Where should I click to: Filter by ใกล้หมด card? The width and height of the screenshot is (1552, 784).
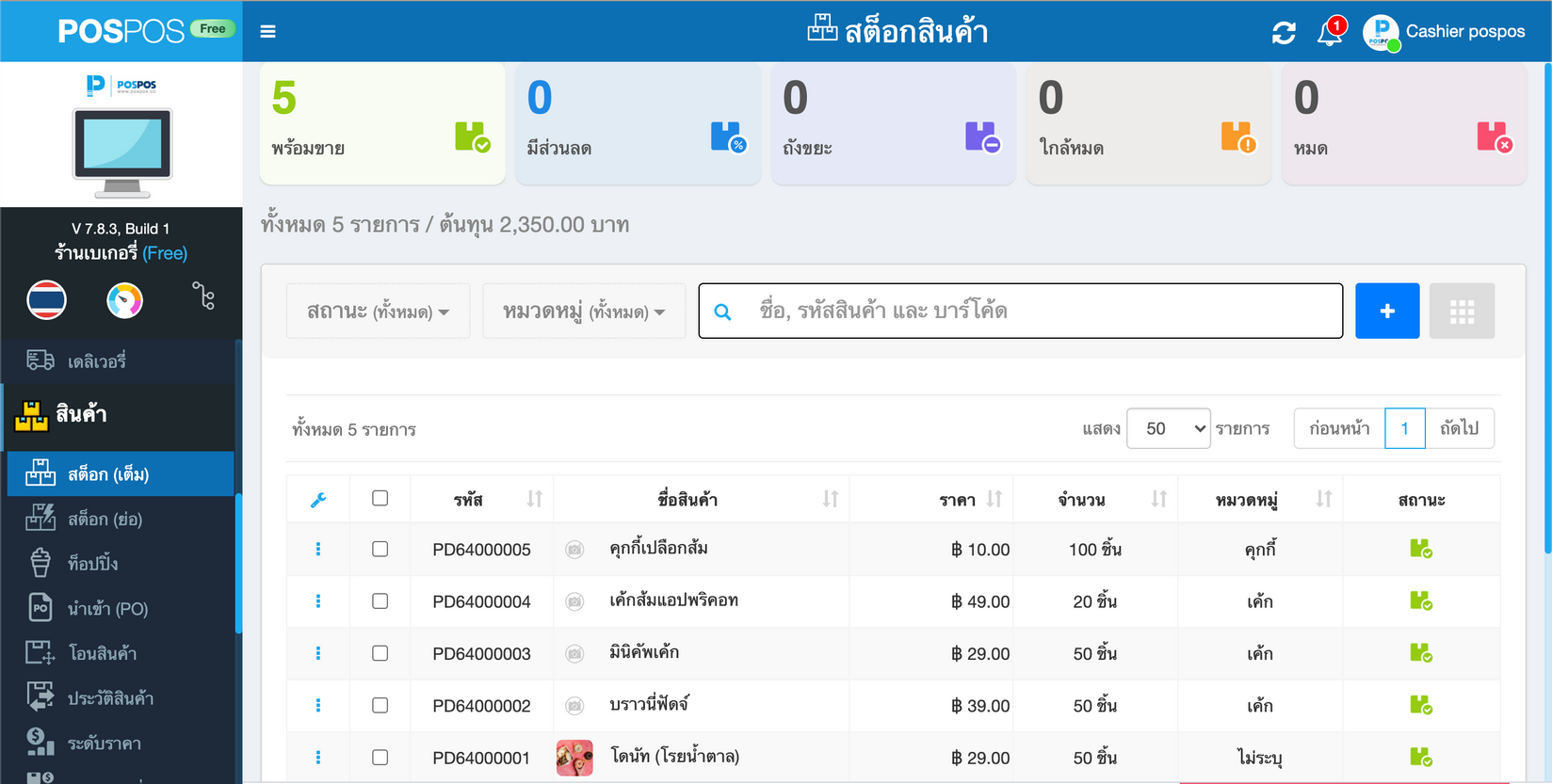tap(1148, 124)
